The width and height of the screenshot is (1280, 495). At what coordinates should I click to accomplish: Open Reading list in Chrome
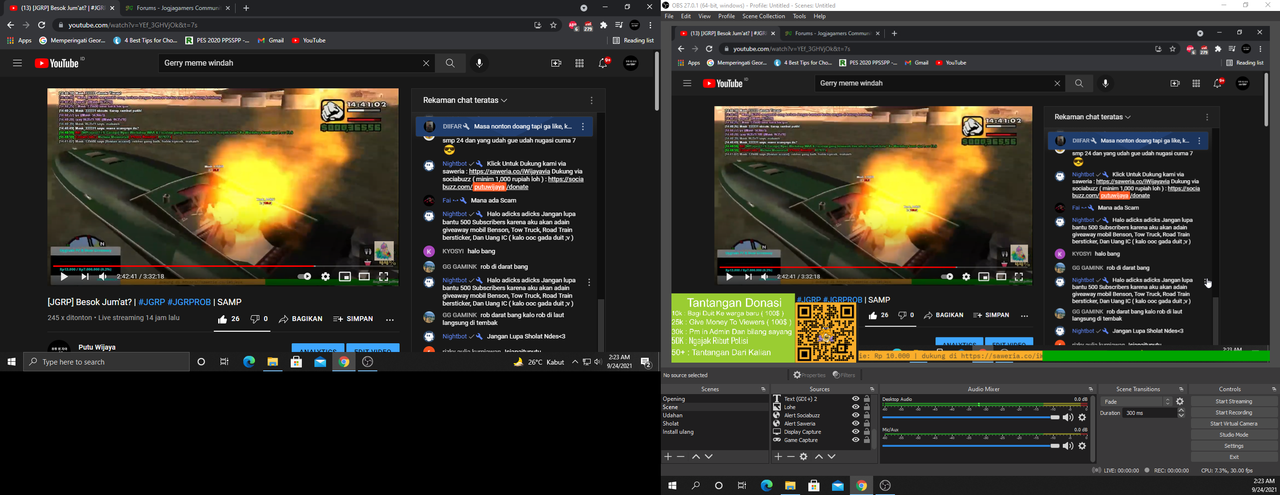click(x=632, y=40)
